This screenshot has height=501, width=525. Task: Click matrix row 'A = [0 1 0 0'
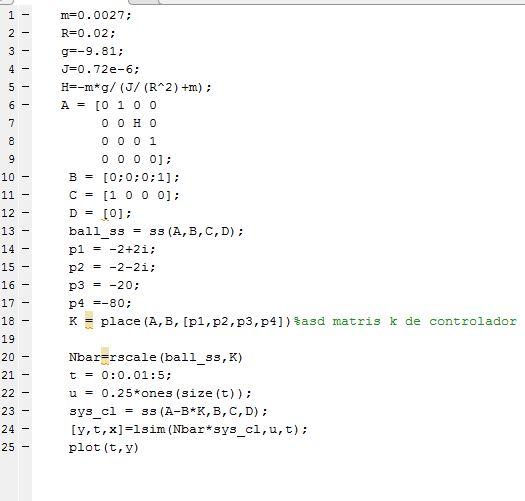click(x=109, y=105)
